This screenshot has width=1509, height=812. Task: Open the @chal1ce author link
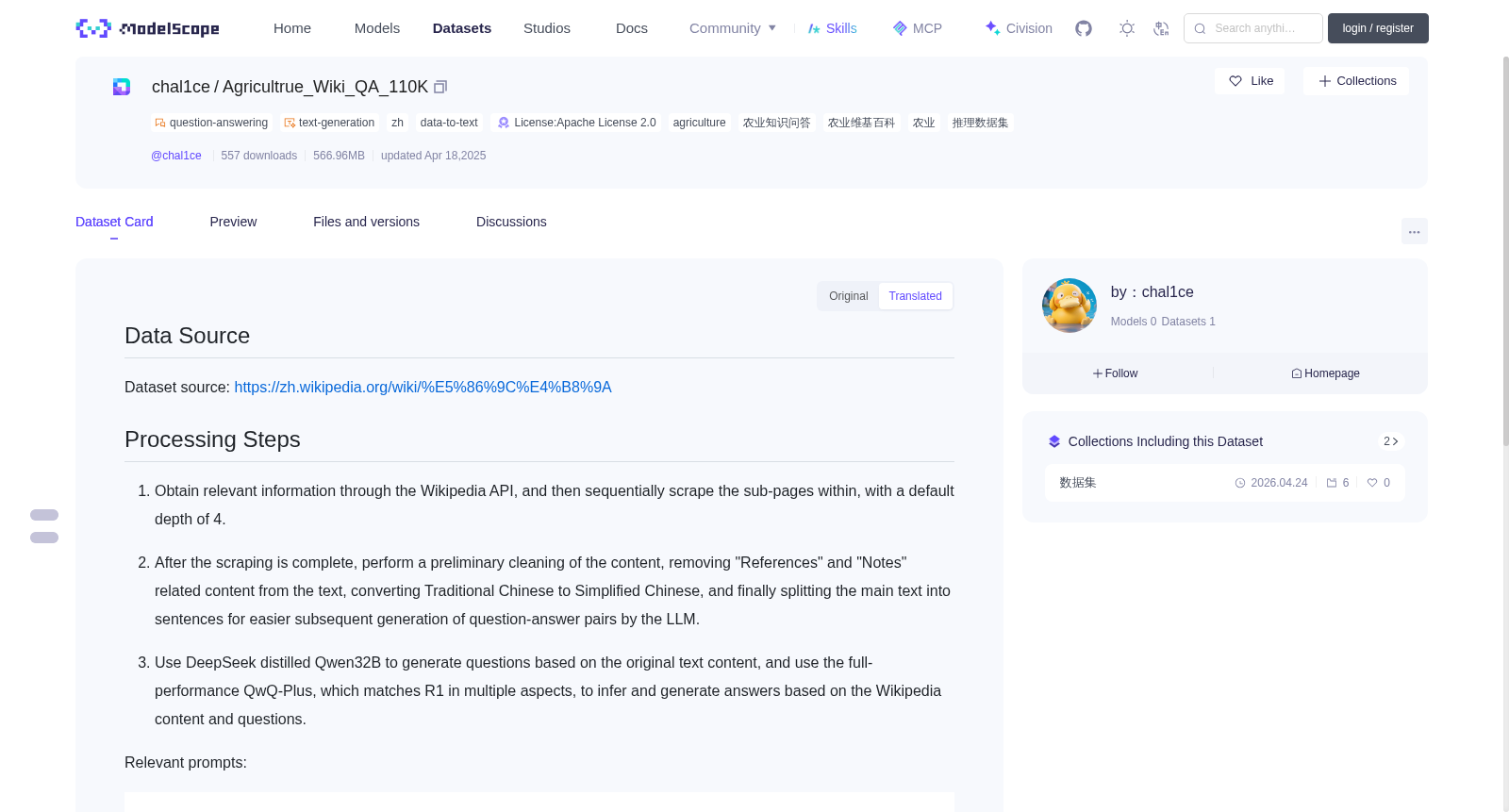click(x=176, y=156)
